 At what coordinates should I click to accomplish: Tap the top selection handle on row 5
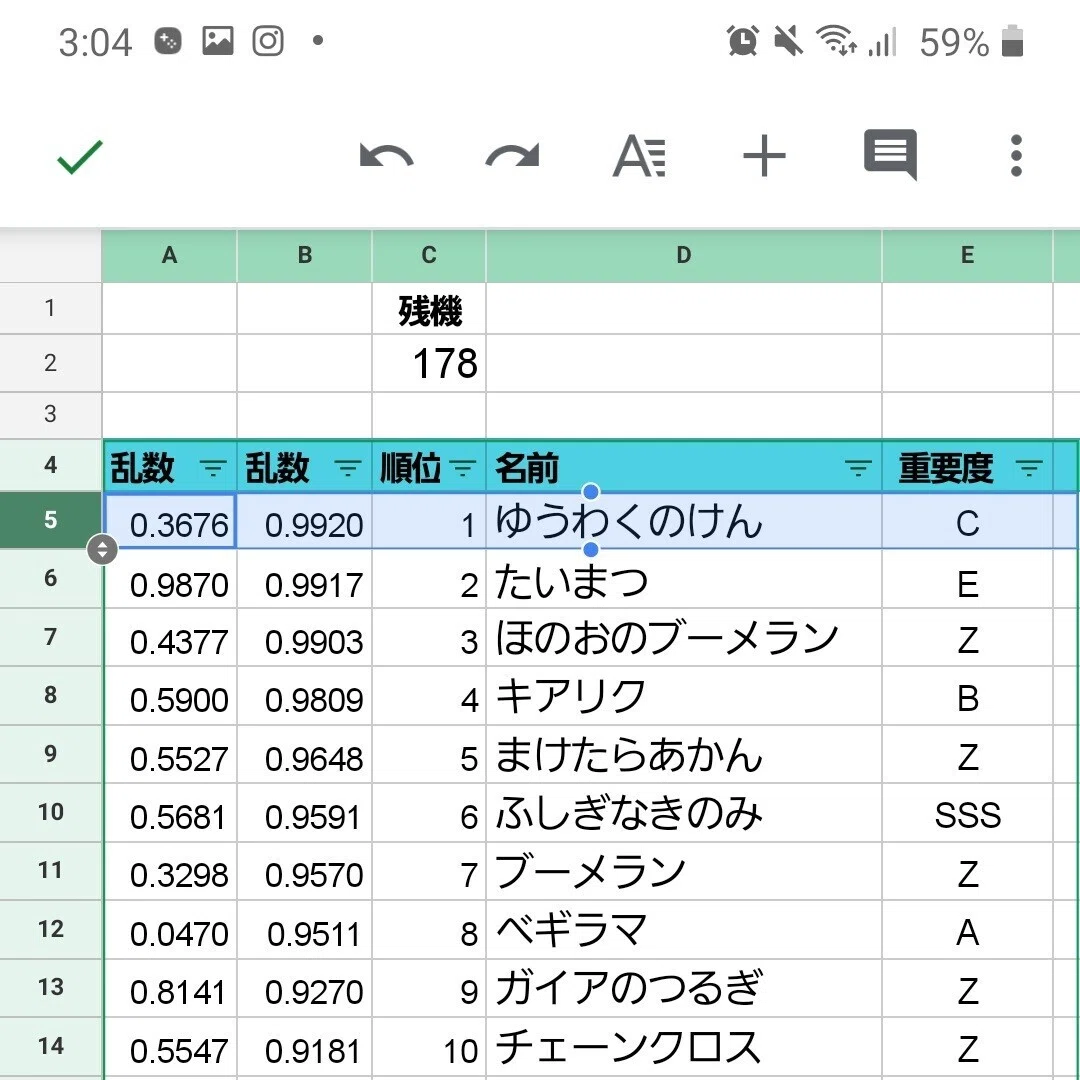click(591, 492)
